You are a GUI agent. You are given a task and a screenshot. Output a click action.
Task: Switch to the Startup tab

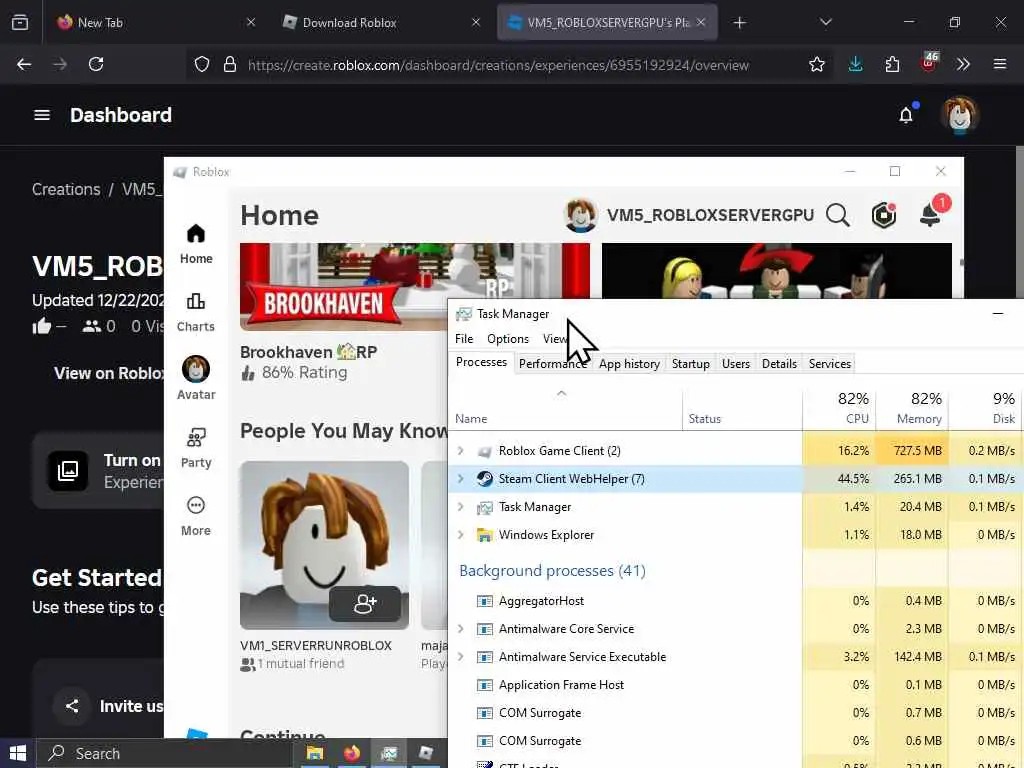tap(690, 364)
